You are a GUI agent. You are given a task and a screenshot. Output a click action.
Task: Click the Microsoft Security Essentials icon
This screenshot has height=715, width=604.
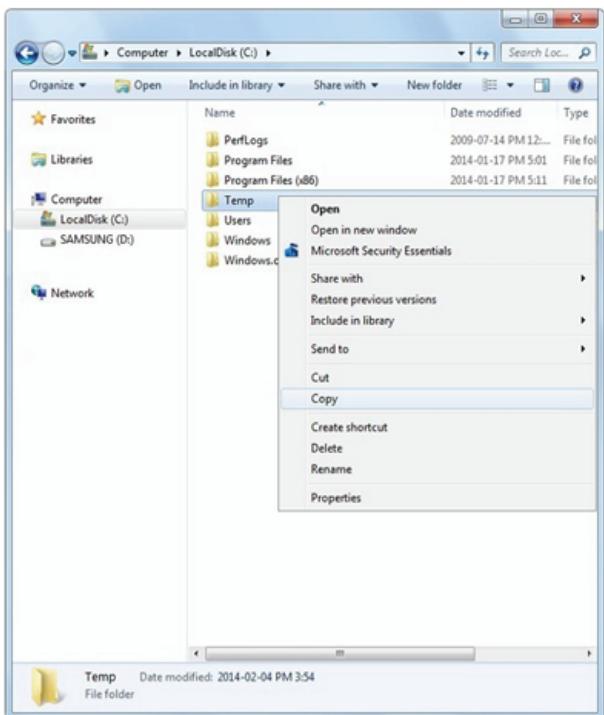click(292, 250)
